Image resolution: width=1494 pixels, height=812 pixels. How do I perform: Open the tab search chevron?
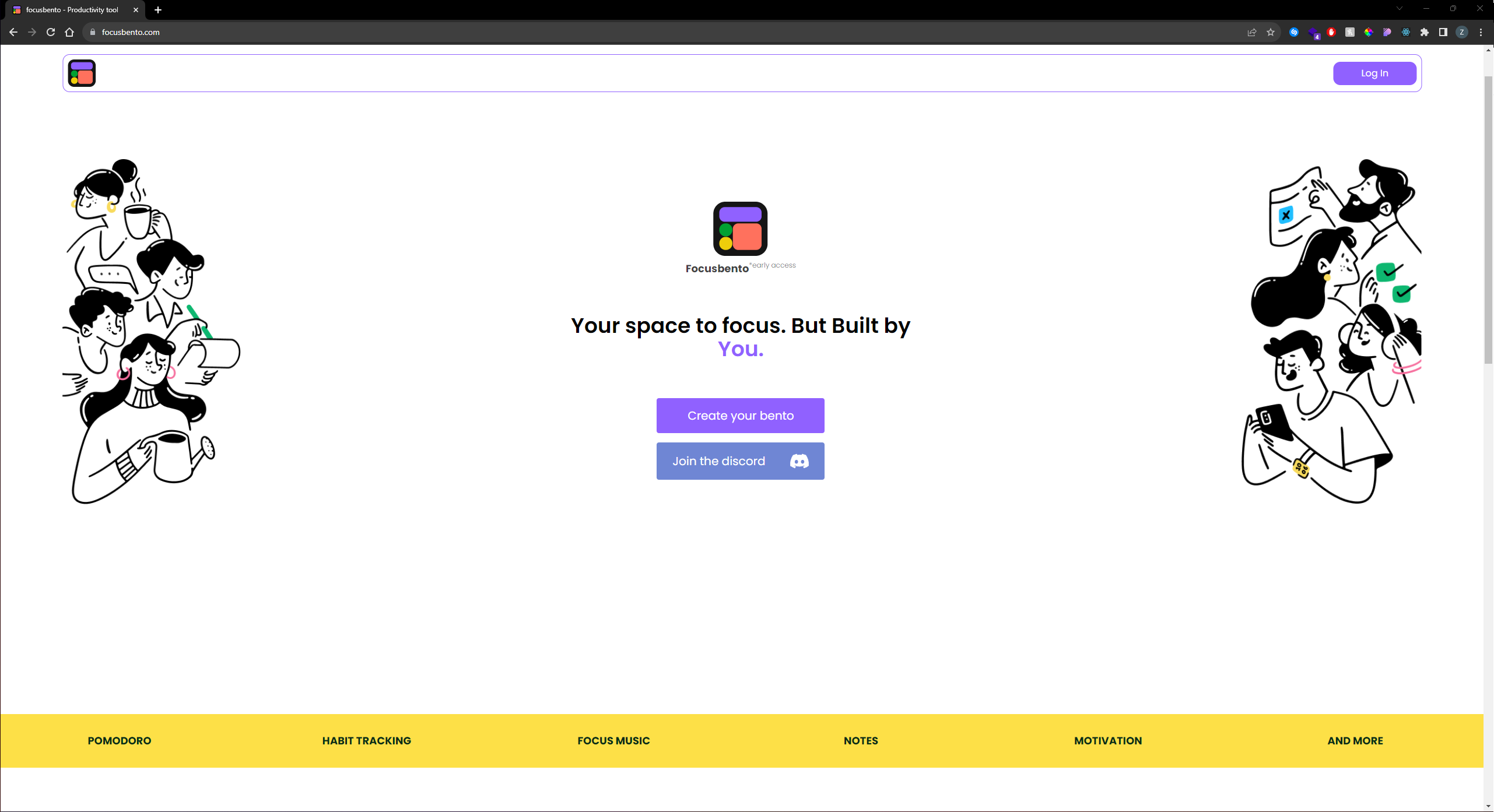point(1400,9)
